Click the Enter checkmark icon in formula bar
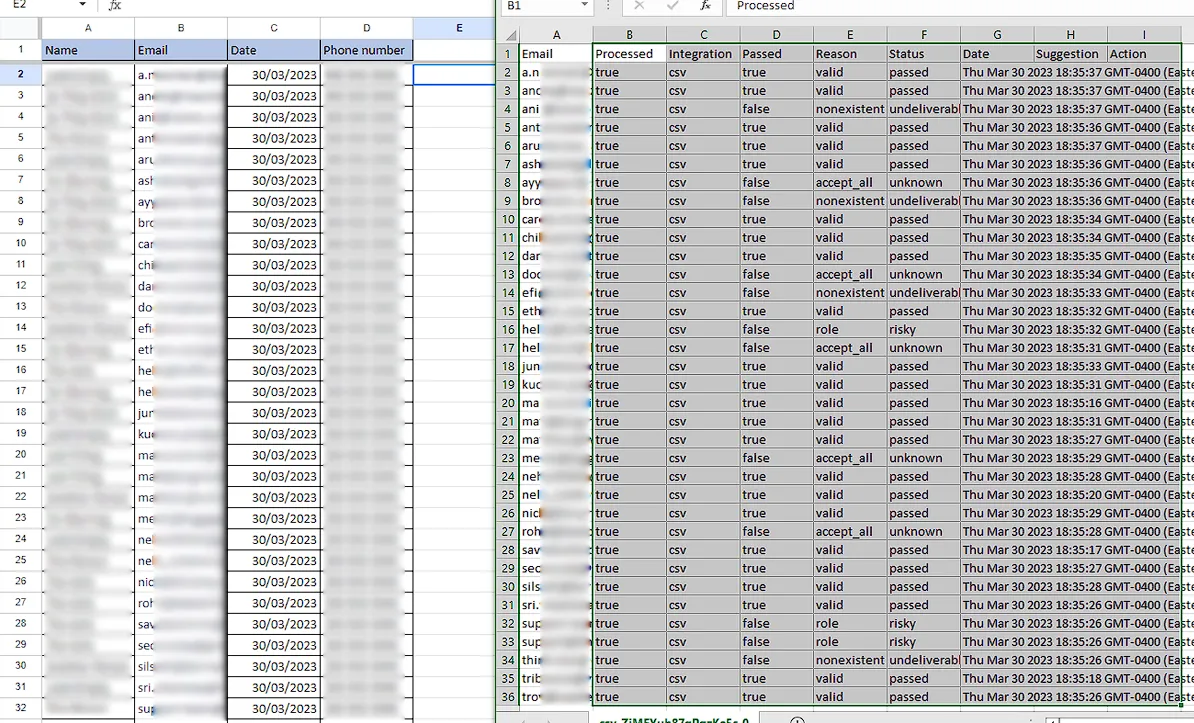 tap(672, 5)
